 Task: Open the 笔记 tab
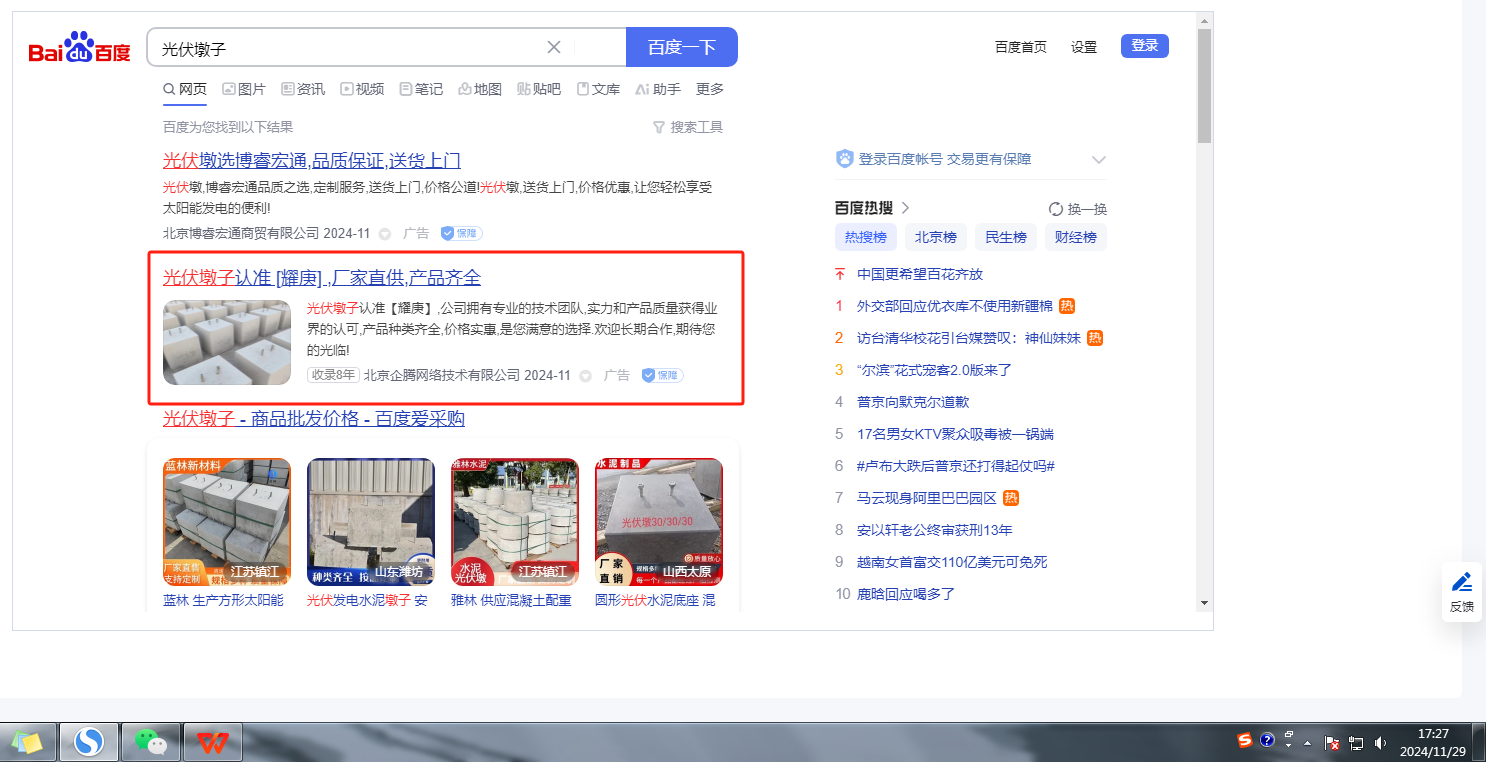click(421, 89)
